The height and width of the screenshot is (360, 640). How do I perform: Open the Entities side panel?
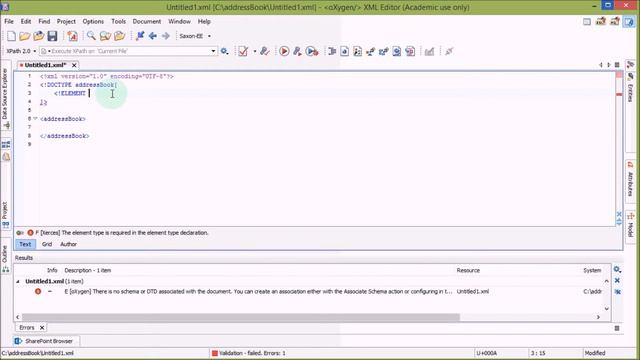point(630,87)
